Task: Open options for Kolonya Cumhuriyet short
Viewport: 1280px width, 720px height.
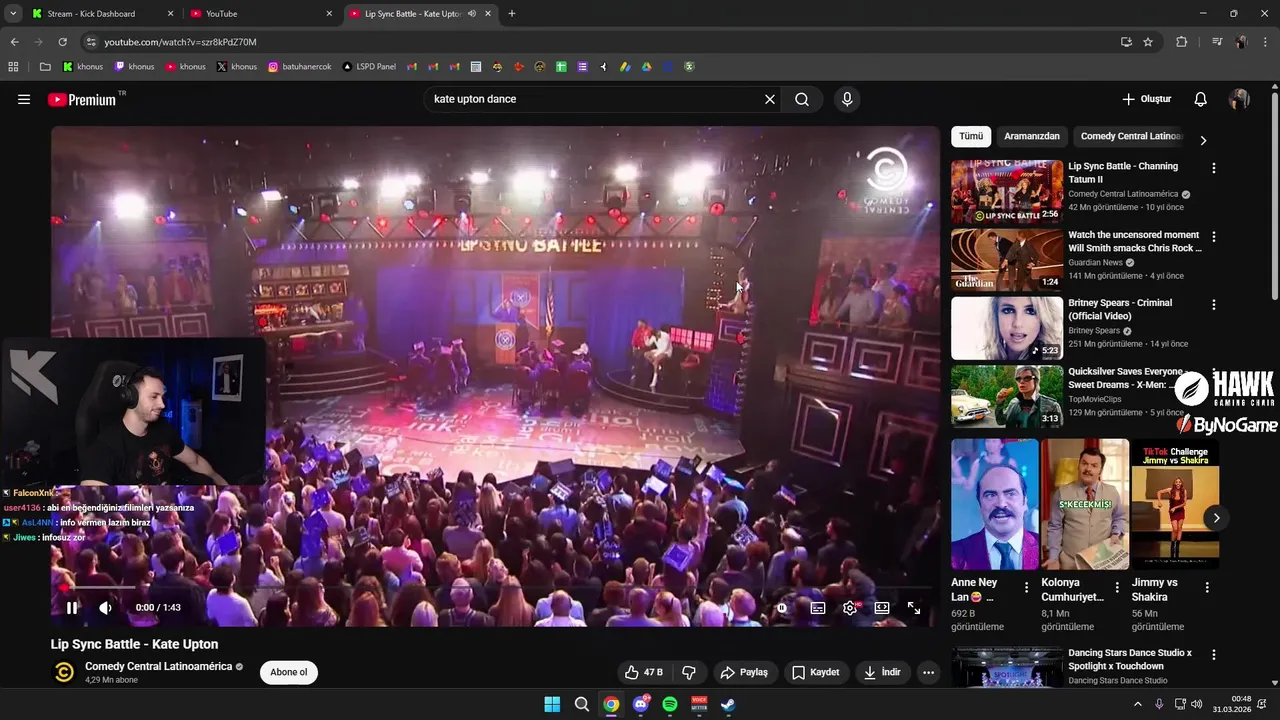Action: coord(1117,588)
